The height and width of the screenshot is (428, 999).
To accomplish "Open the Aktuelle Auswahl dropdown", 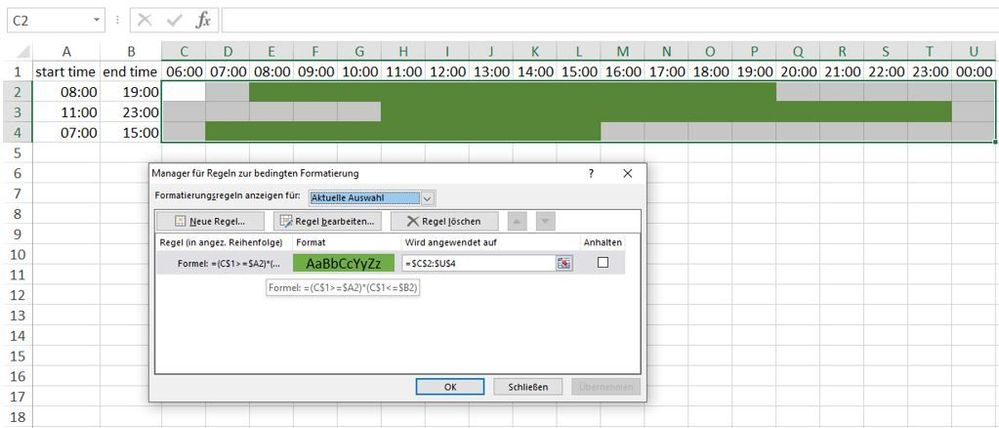I will [x=428, y=198].
